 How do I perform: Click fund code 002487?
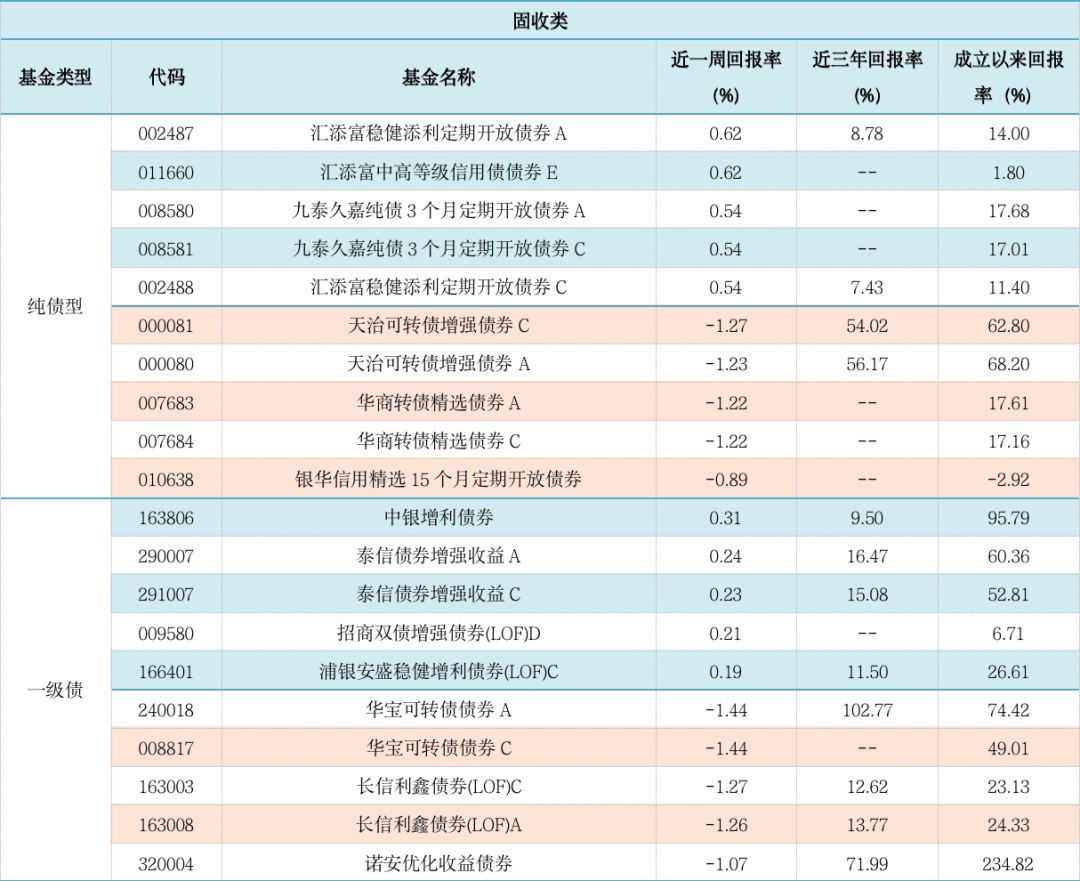pos(166,134)
